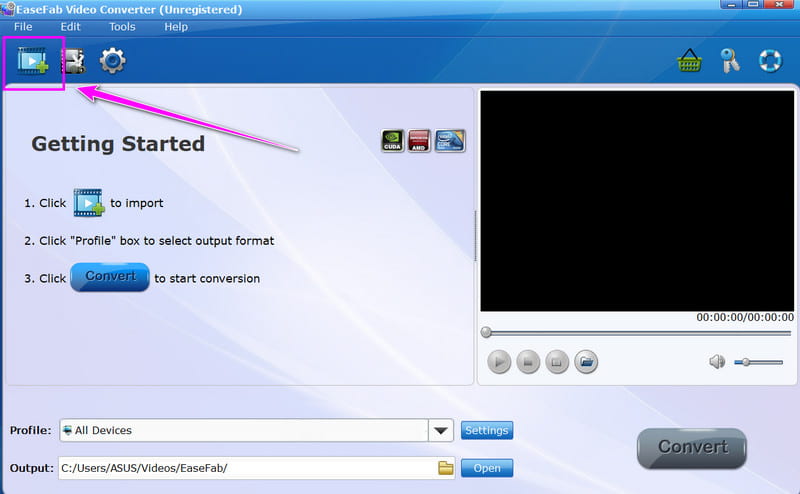This screenshot has width=800, height=494.
Task: Click the Open output folder button
Action: (487, 468)
